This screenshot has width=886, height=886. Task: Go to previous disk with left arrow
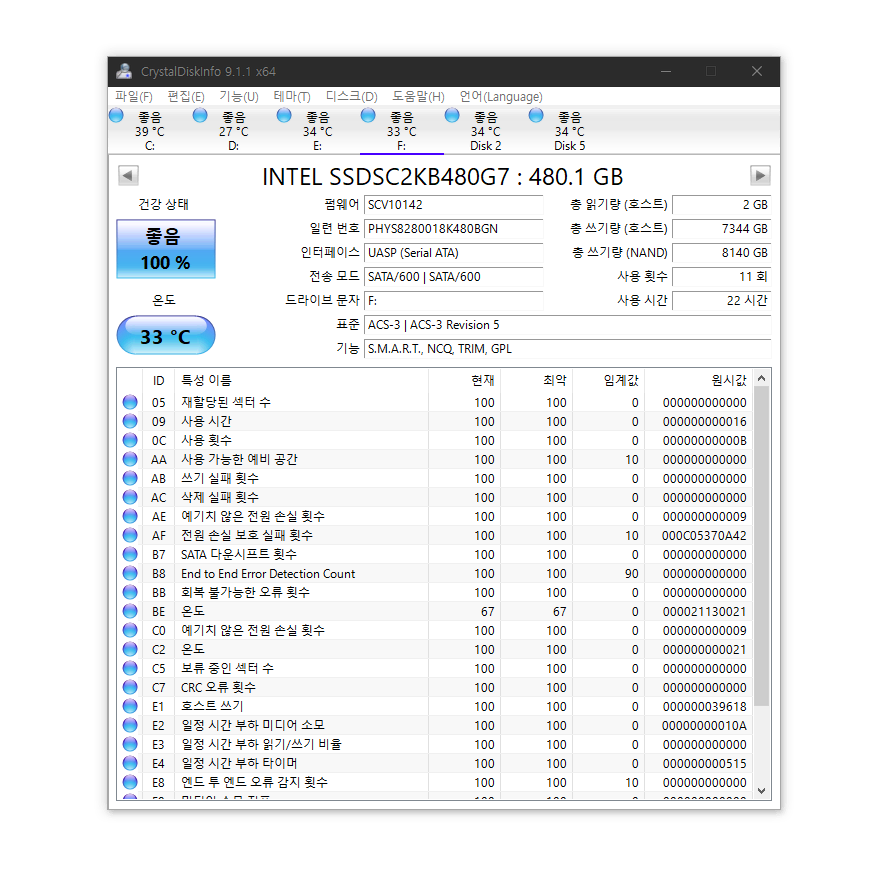pos(128,175)
